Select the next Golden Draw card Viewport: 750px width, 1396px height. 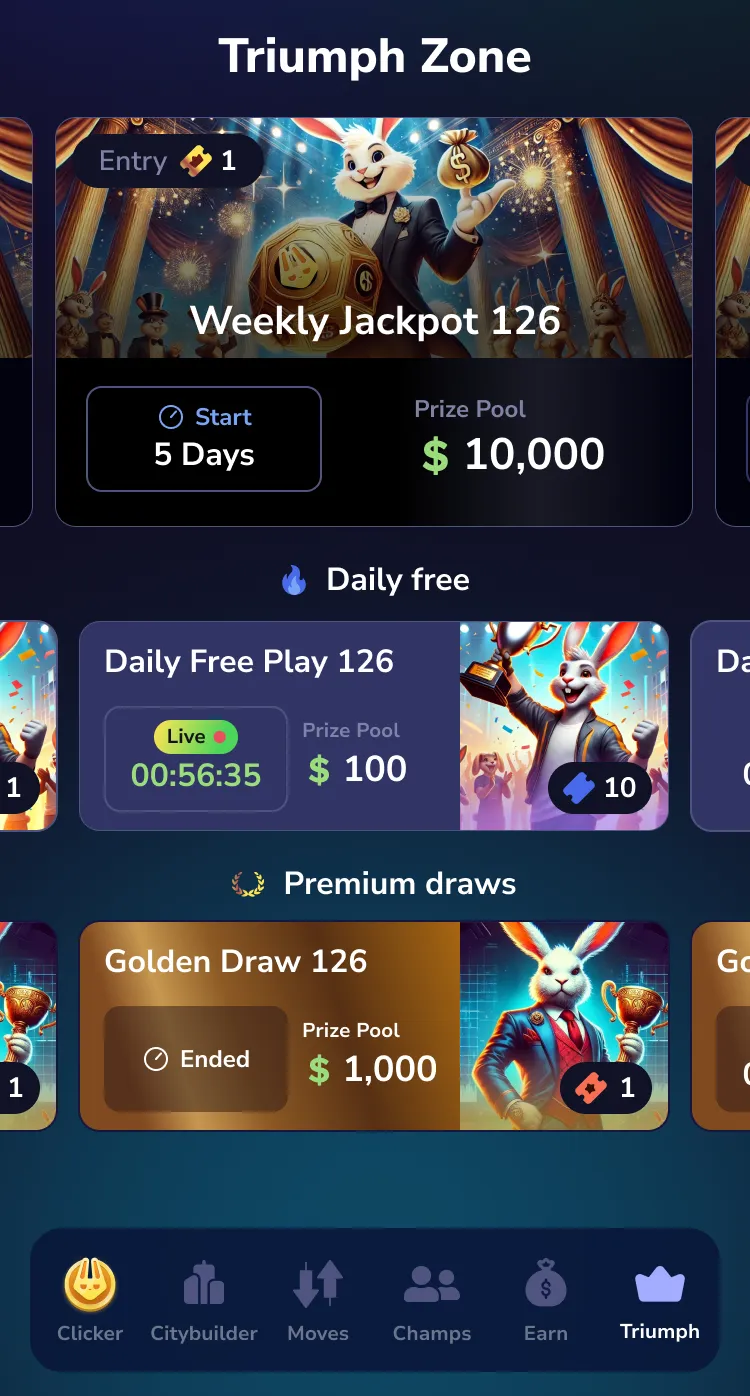721,1026
